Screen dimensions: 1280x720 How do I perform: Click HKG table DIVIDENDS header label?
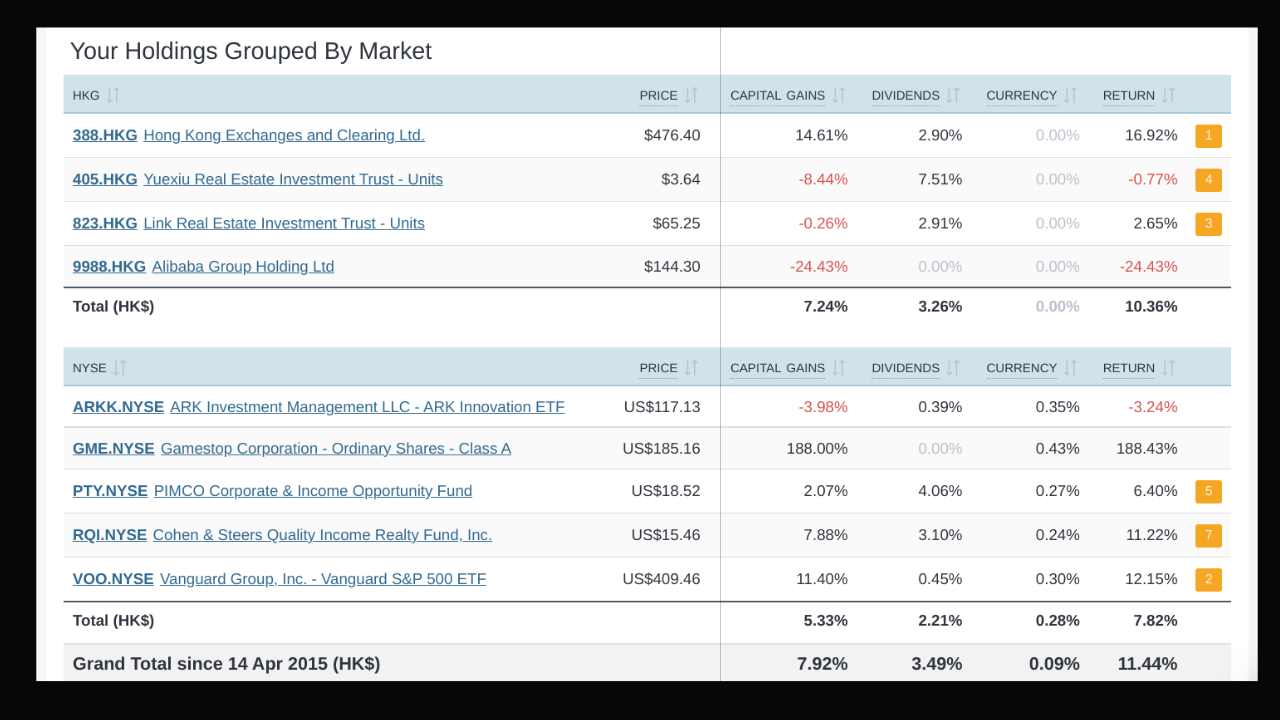pyautogui.click(x=906, y=96)
